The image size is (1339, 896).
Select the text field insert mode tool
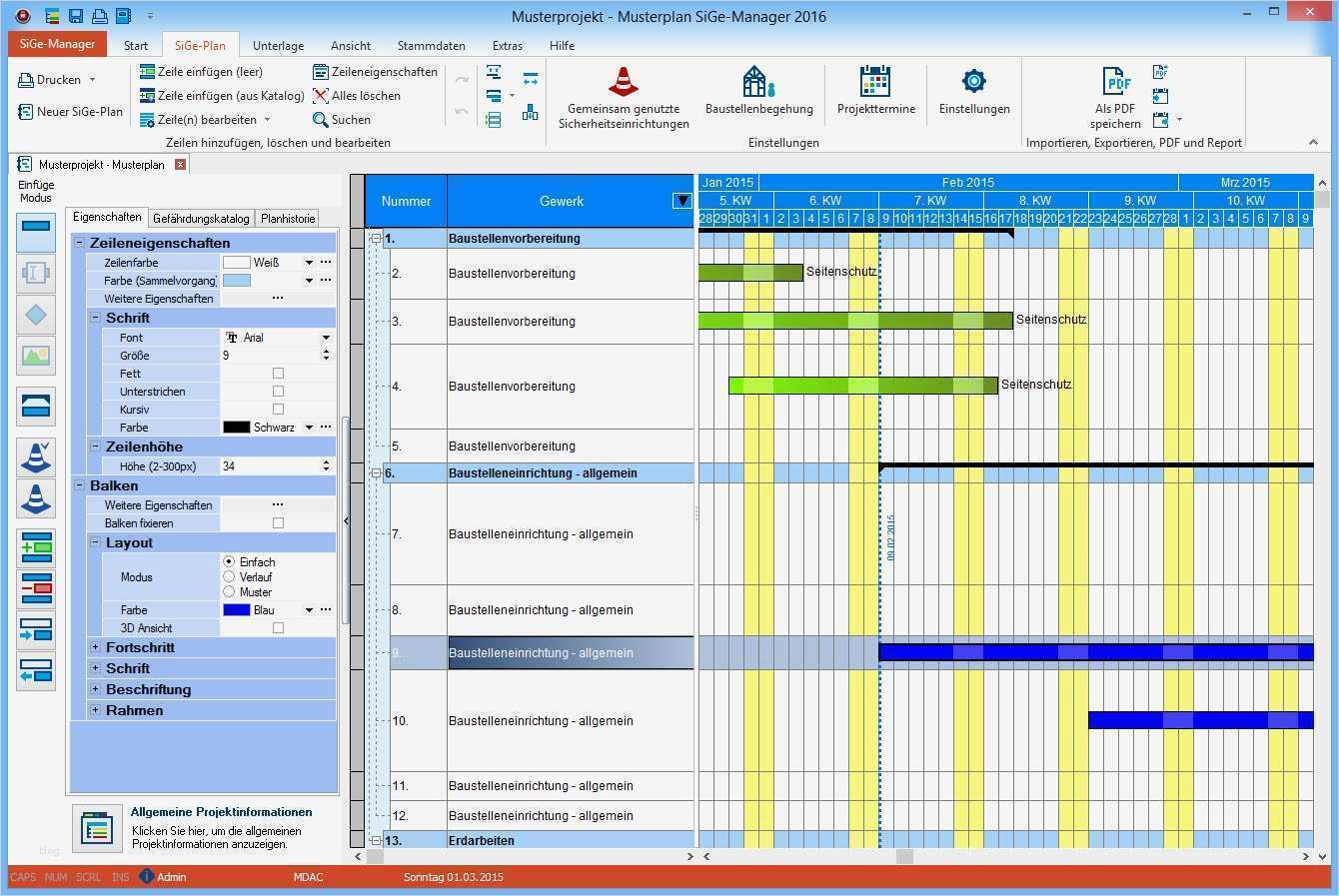click(36, 273)
